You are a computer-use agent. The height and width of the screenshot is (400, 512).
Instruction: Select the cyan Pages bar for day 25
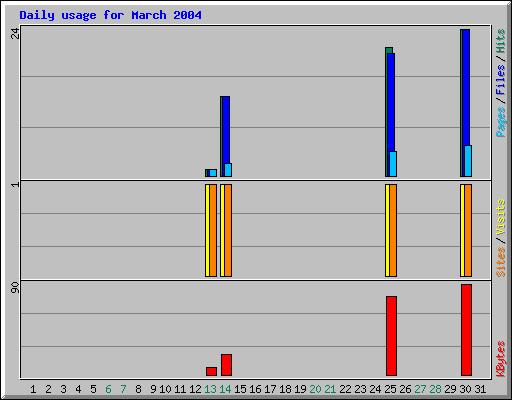[393, 164]
